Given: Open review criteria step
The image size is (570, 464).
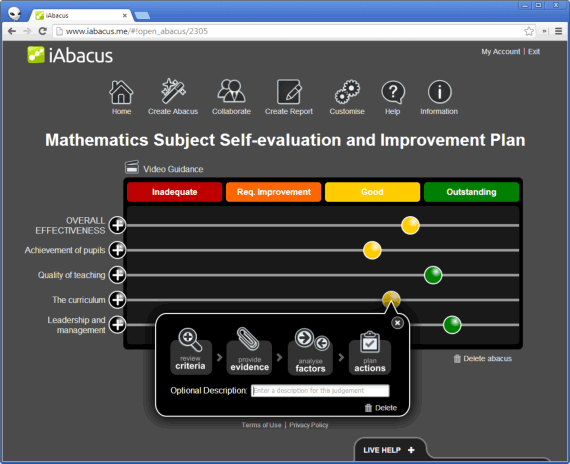Looking at the screenshot, I should (x=191, y=351).
